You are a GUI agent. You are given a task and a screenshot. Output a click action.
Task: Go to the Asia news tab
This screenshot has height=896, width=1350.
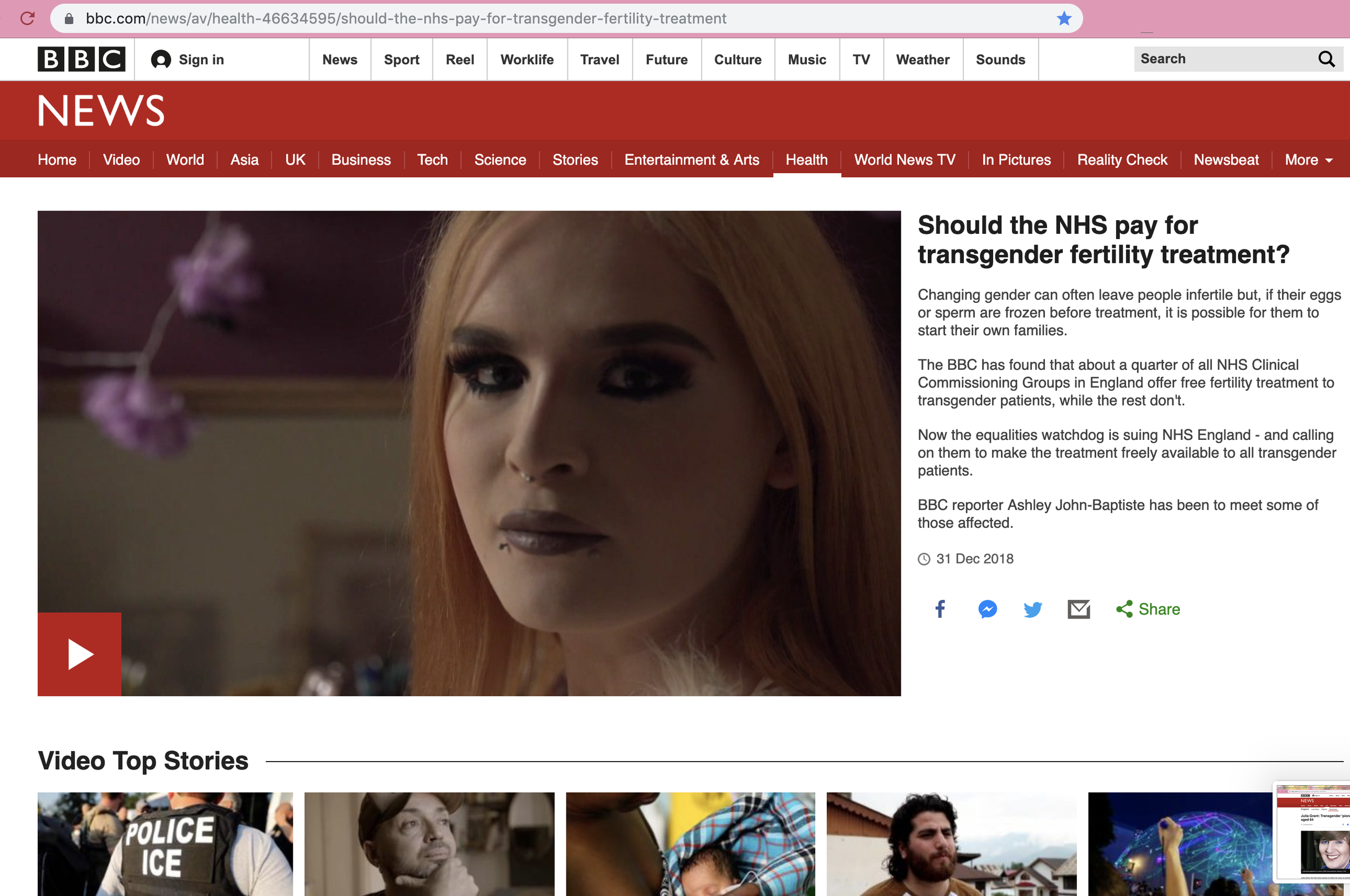pos(244,159)
